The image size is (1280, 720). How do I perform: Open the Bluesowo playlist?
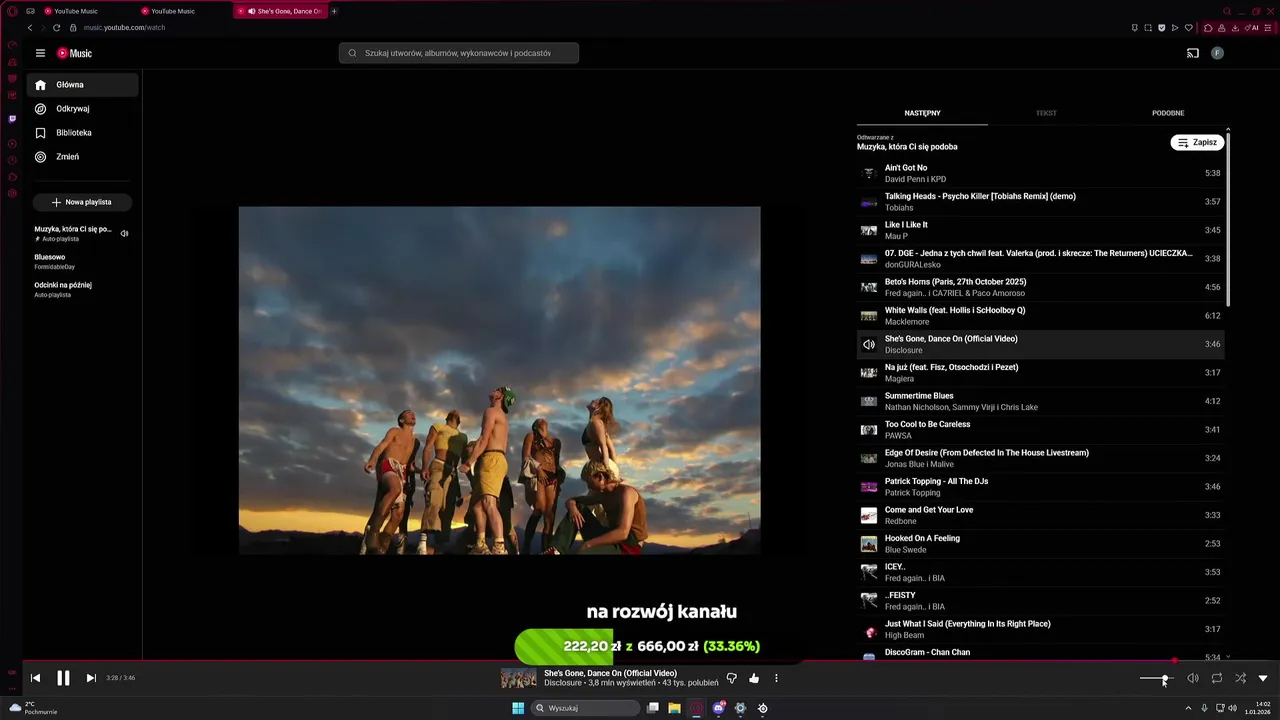click(x=82, y=261)
